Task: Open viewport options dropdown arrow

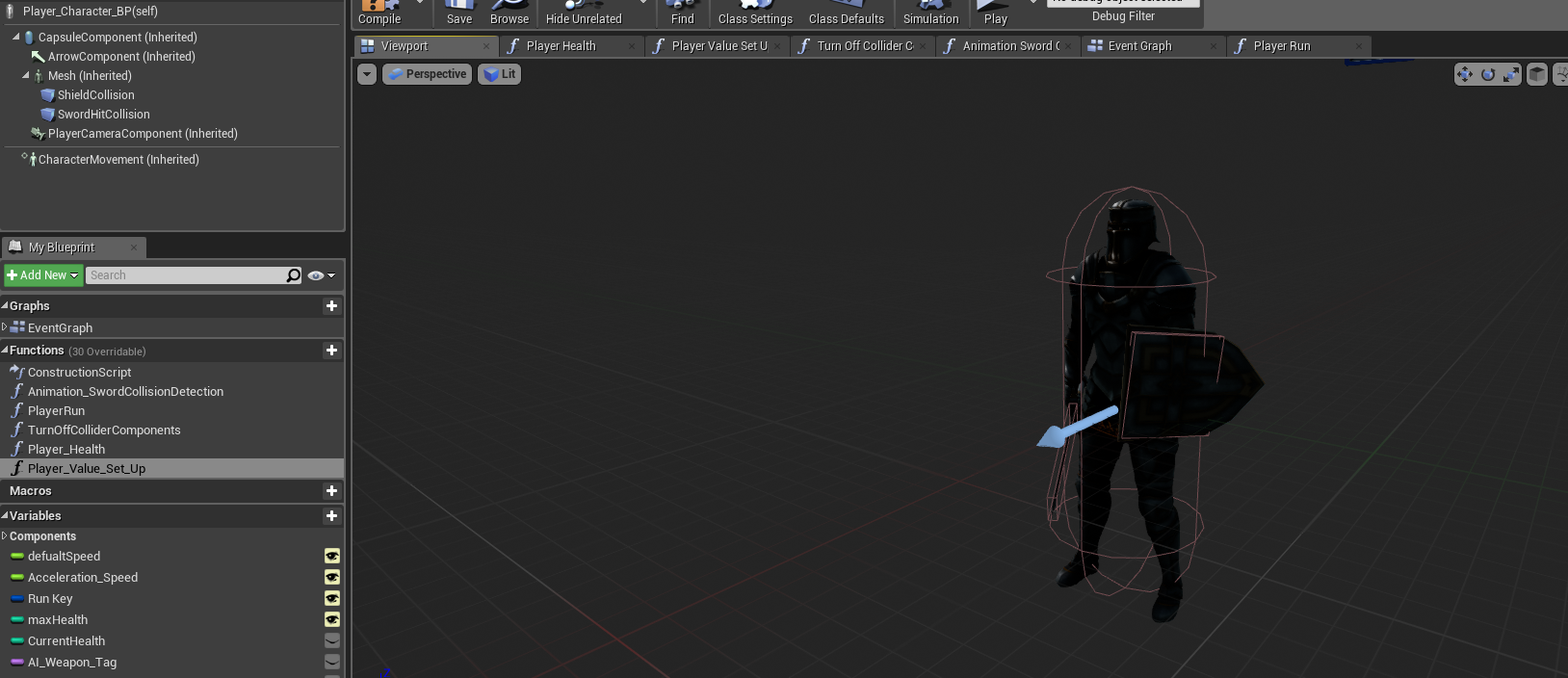Action: tap(367, 74)
